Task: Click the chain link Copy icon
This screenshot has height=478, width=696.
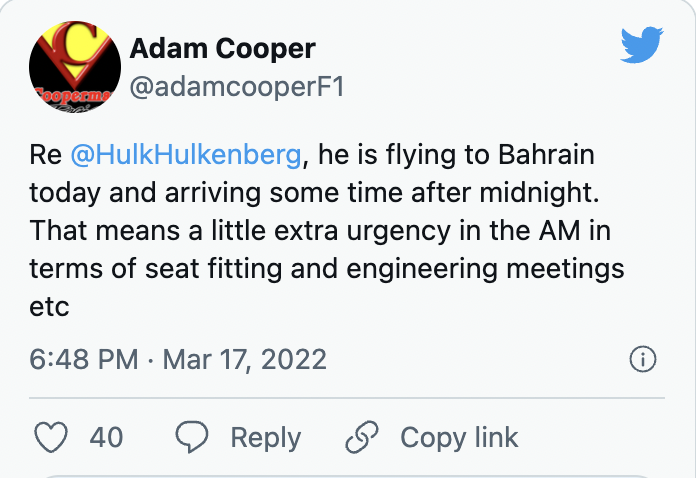Action: (x=359, y=437)
